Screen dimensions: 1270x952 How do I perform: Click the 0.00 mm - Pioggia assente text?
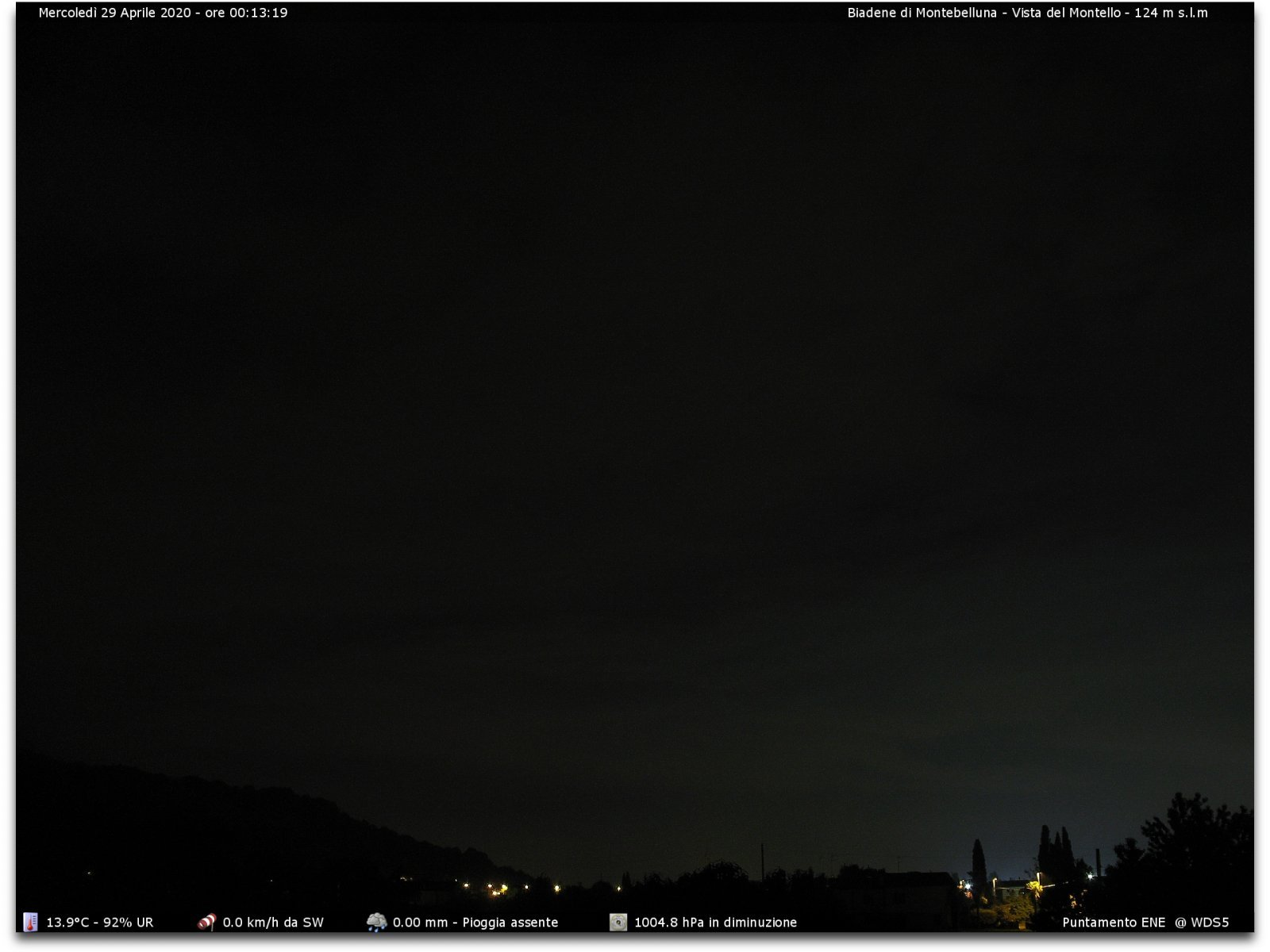pyautogui.click(x=475, y=923)
